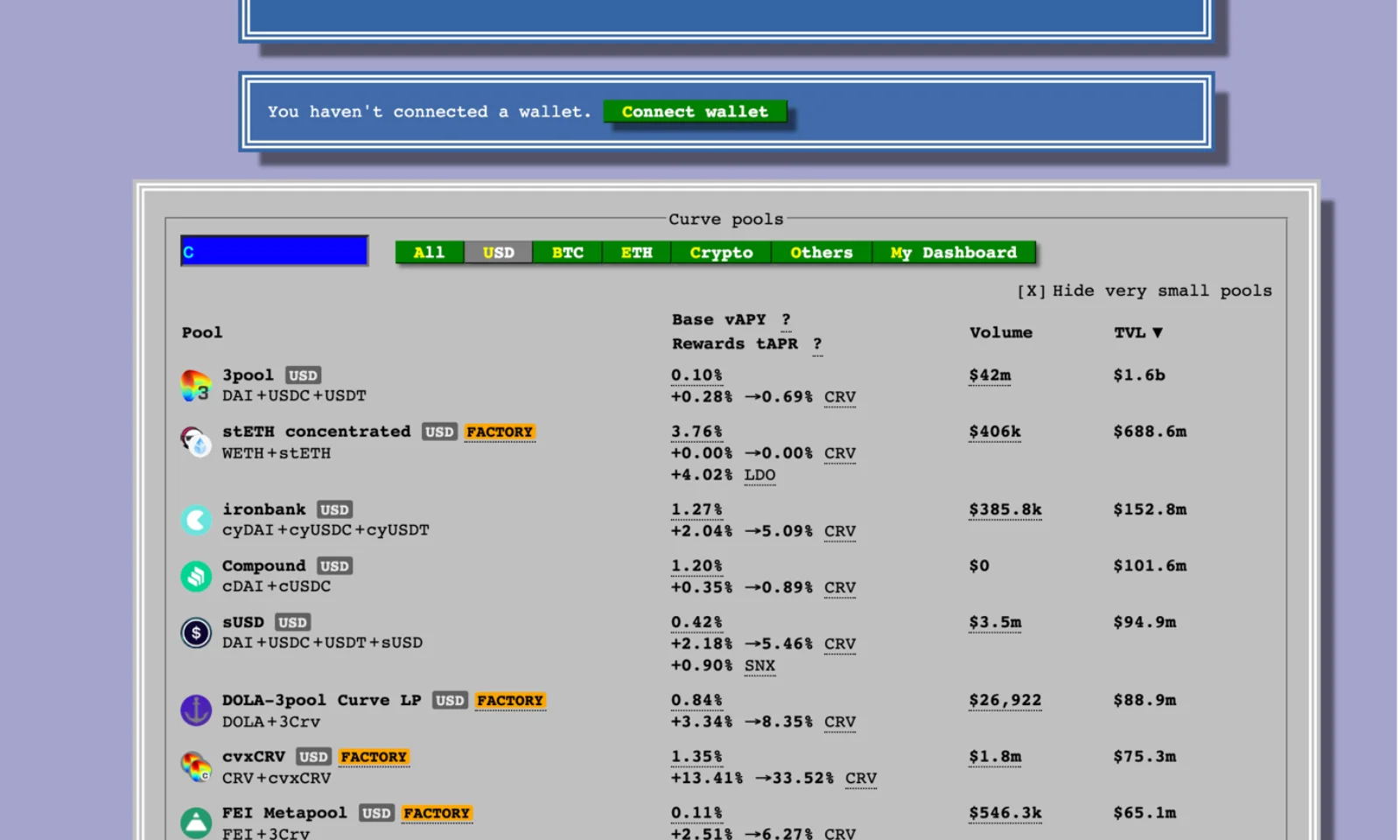This screenshot has height=840, width=1400.
Task: Click the SNX reward link for sUSD
Action: [x=759, y=666]
